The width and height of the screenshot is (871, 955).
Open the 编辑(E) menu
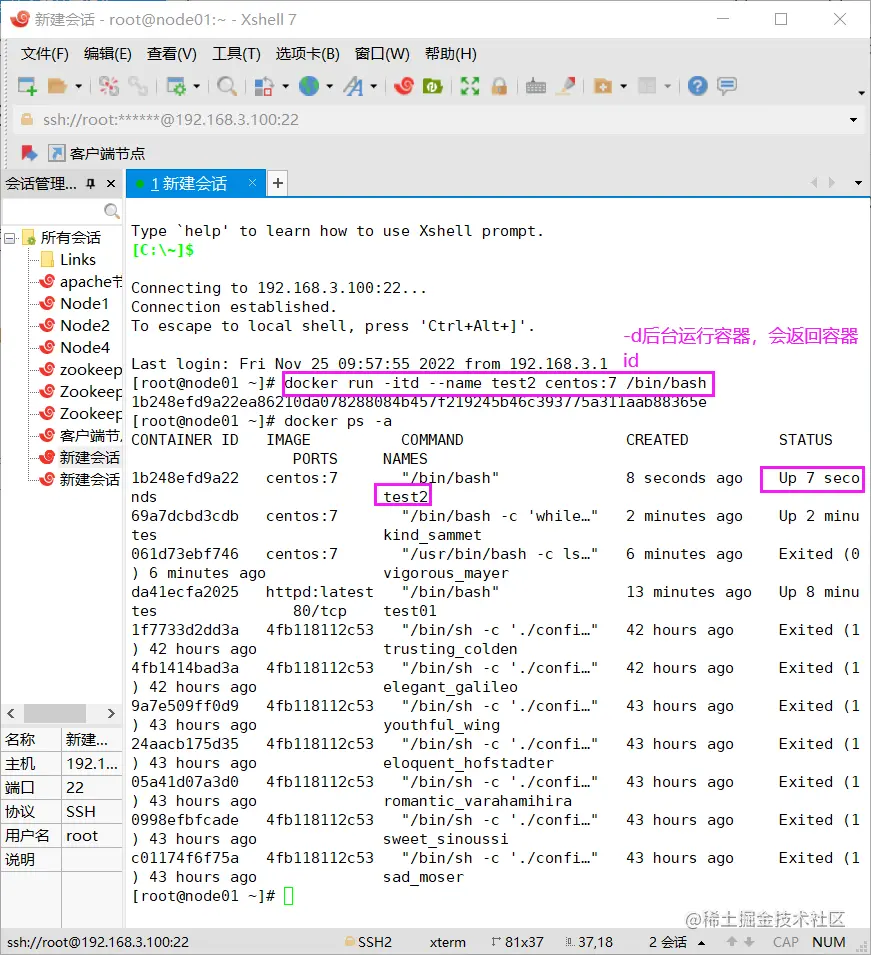click(108, 54)
